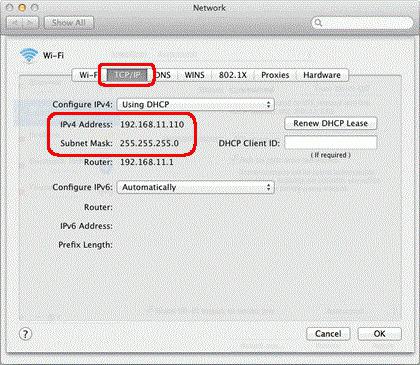This screenshot has height=365, width=420.
Task: Switch to the Wi-Fi tab
Action: click(x=89, y=75)
